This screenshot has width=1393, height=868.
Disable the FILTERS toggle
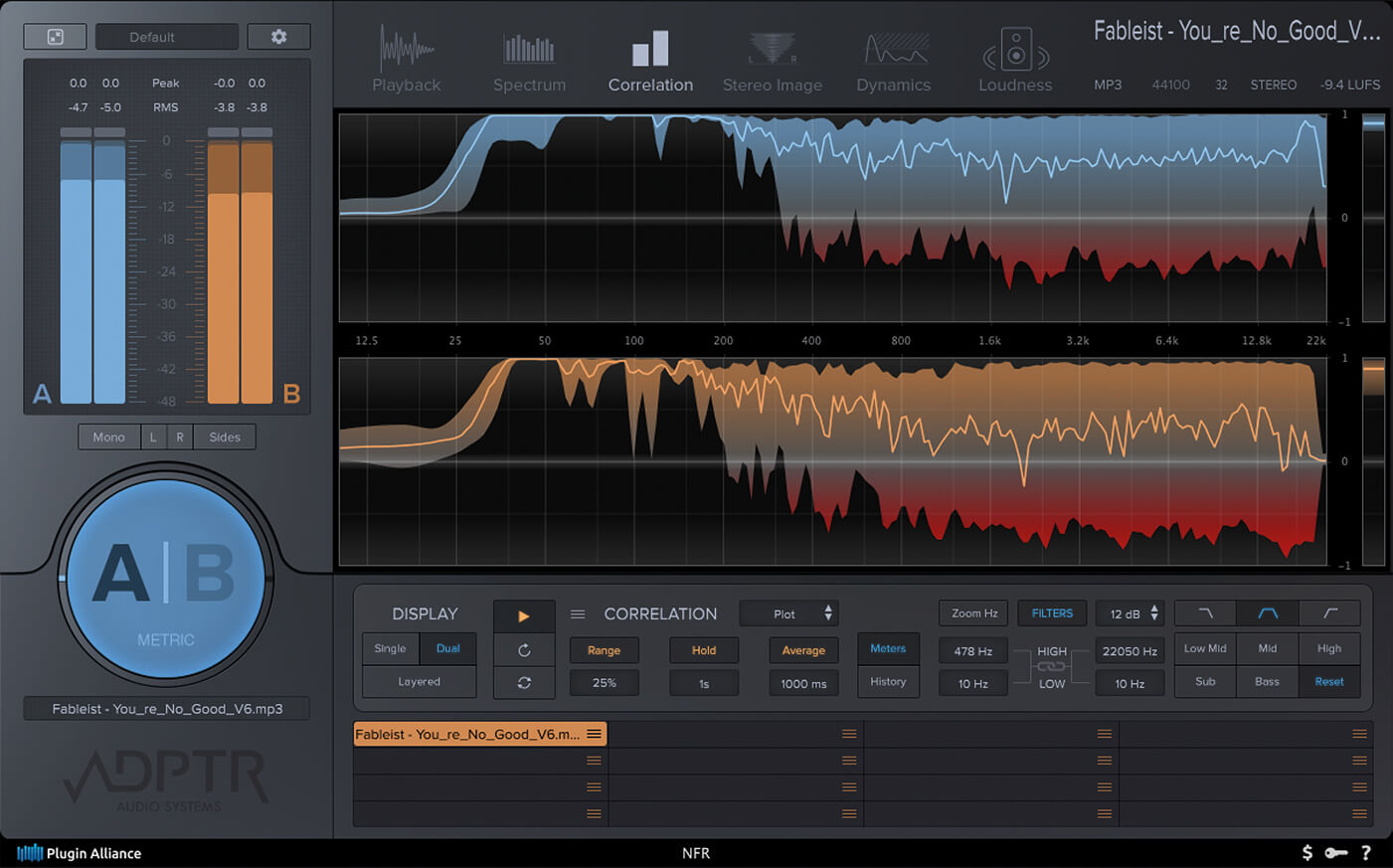[1052, 612]
